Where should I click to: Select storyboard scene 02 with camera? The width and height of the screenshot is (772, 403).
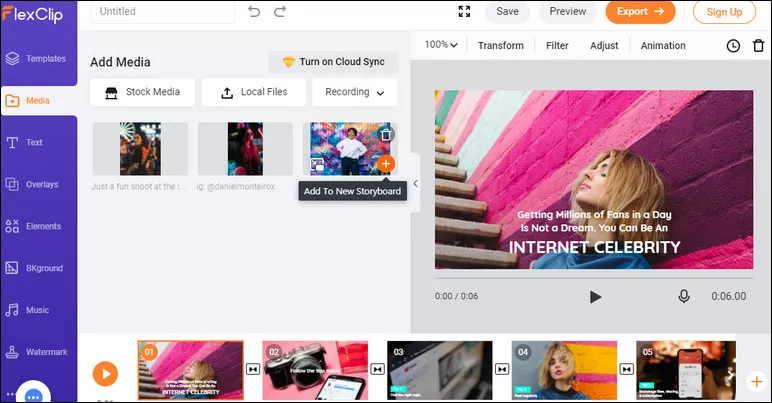(315, 370)
